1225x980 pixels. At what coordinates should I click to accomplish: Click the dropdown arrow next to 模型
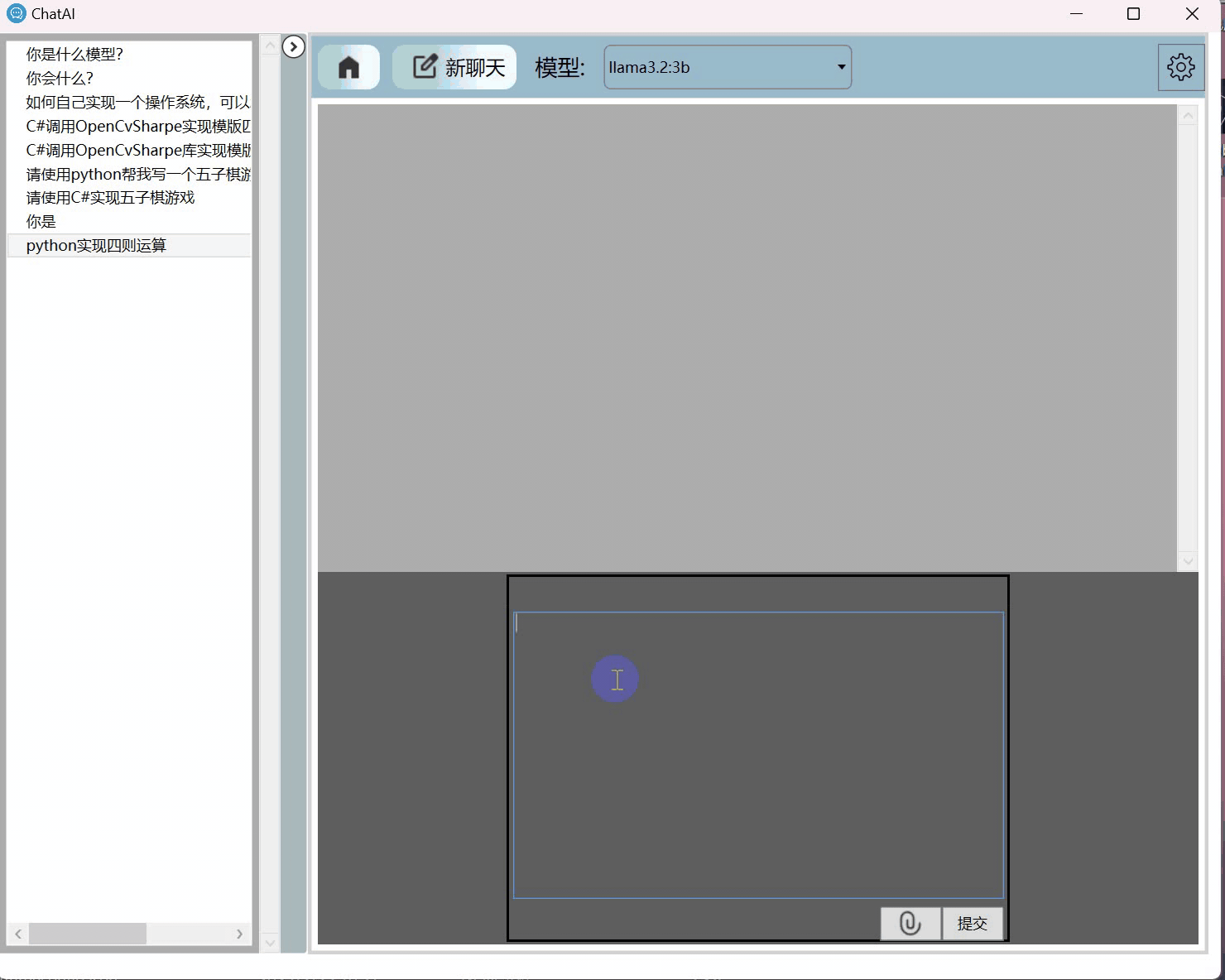840,67
